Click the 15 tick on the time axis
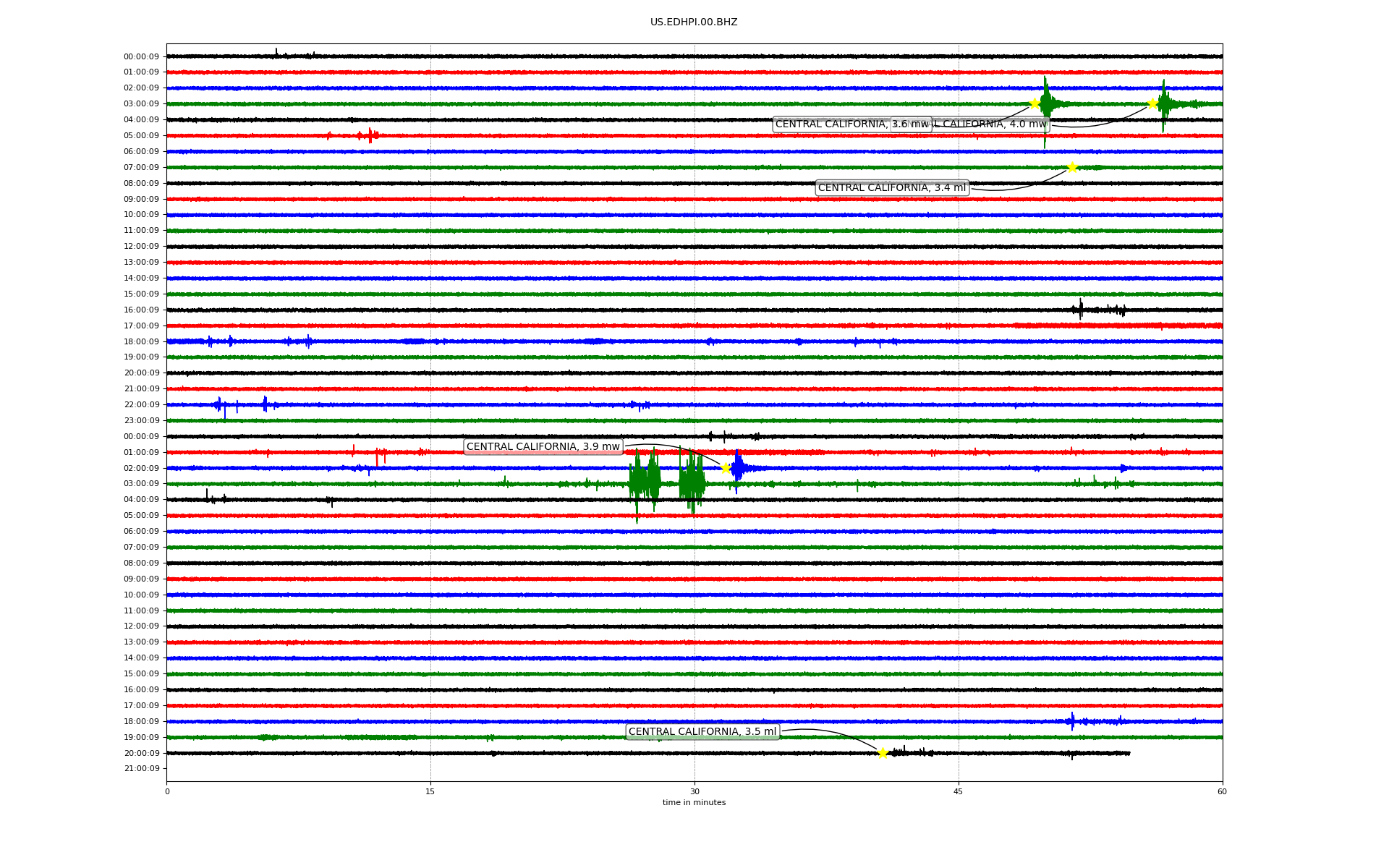This screenshot has height=868, width=1389. point(430,791)
